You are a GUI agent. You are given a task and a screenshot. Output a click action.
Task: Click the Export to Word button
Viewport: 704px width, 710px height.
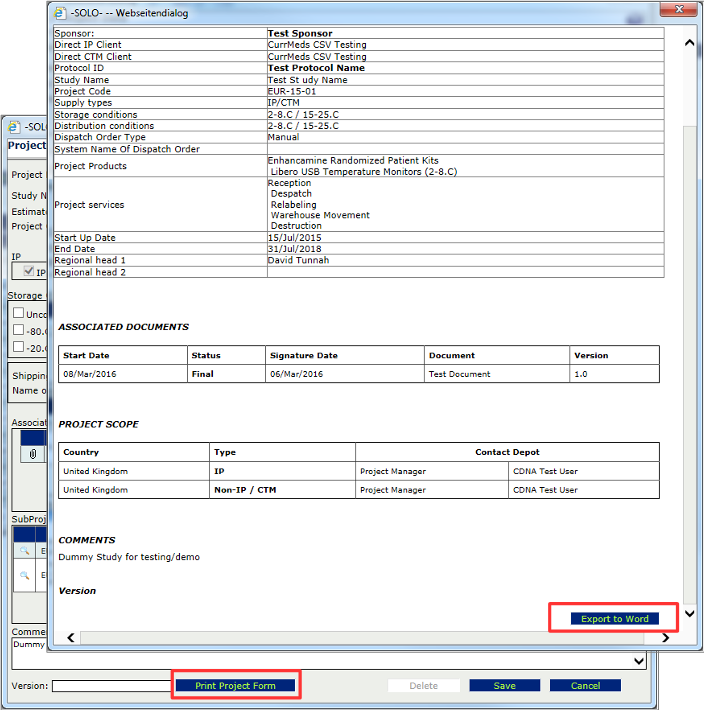pyautogui.click(x=614, y=619)
